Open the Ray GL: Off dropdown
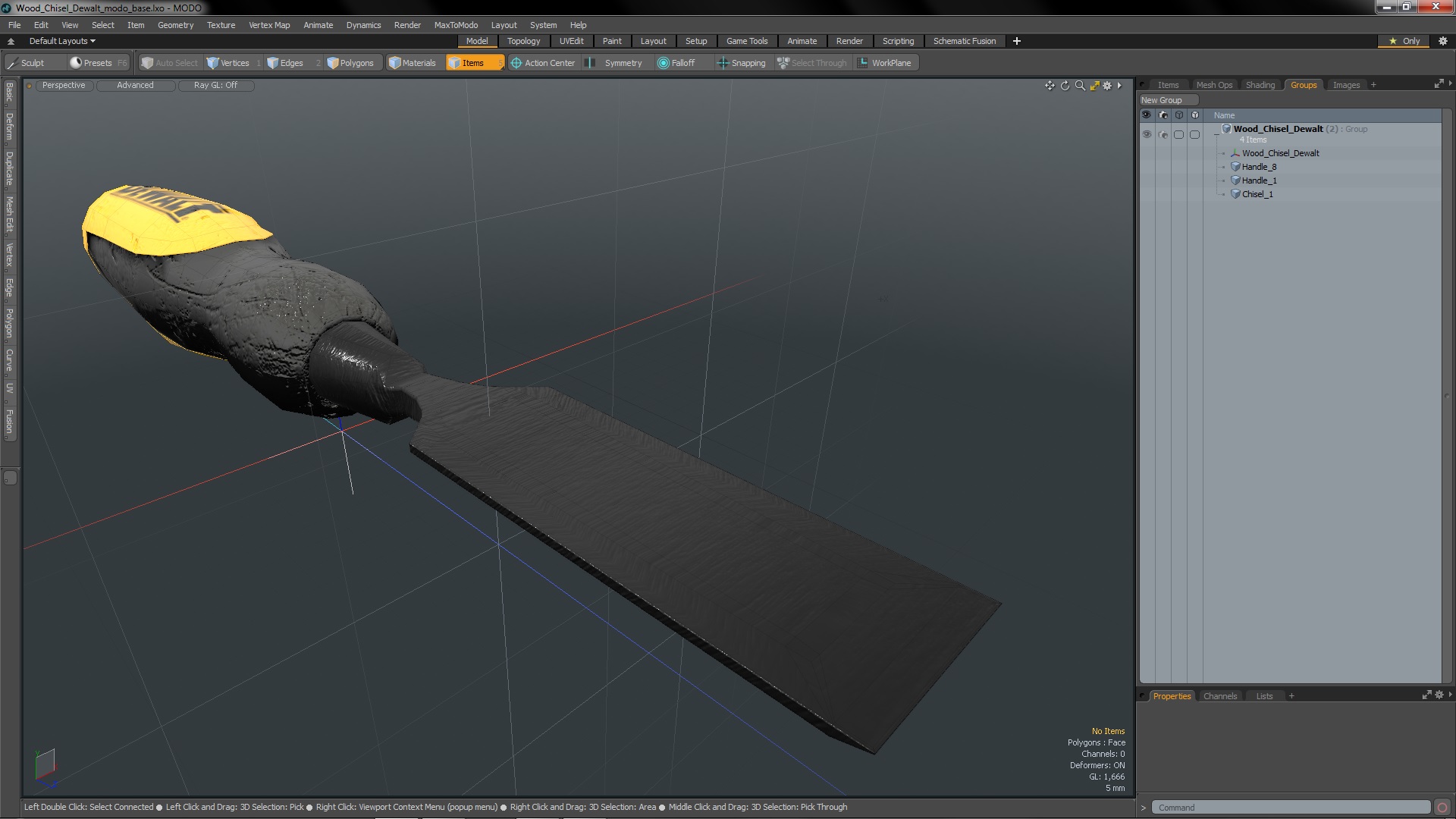The height and width of the screenshot is (819, 1456). coord(215,85)
